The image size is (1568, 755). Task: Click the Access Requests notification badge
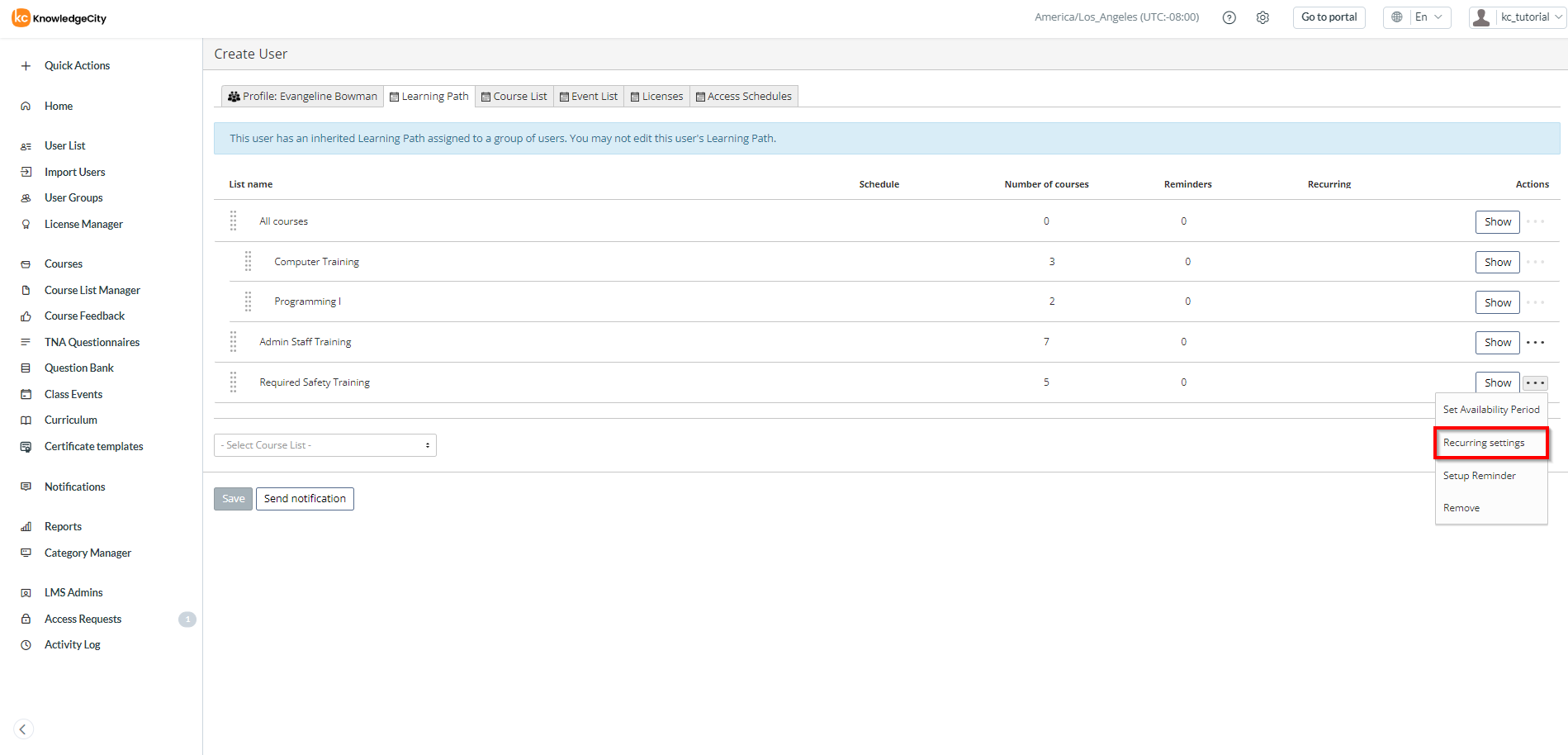[187, 619]
